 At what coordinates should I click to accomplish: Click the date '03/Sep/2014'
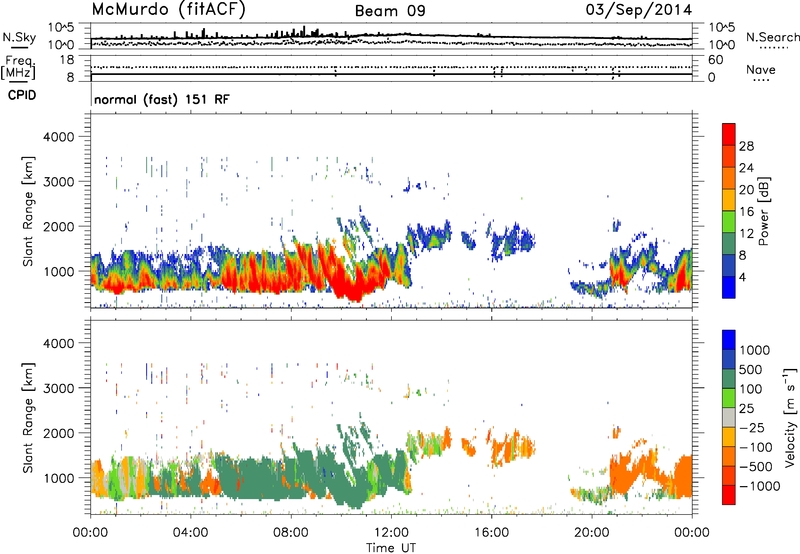(639, 10)
